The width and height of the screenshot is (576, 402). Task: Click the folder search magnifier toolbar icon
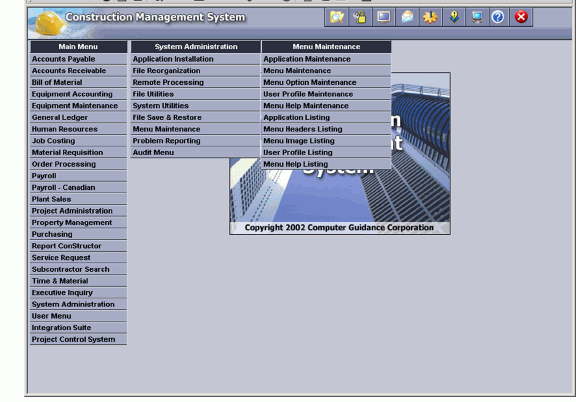point(336,17)
